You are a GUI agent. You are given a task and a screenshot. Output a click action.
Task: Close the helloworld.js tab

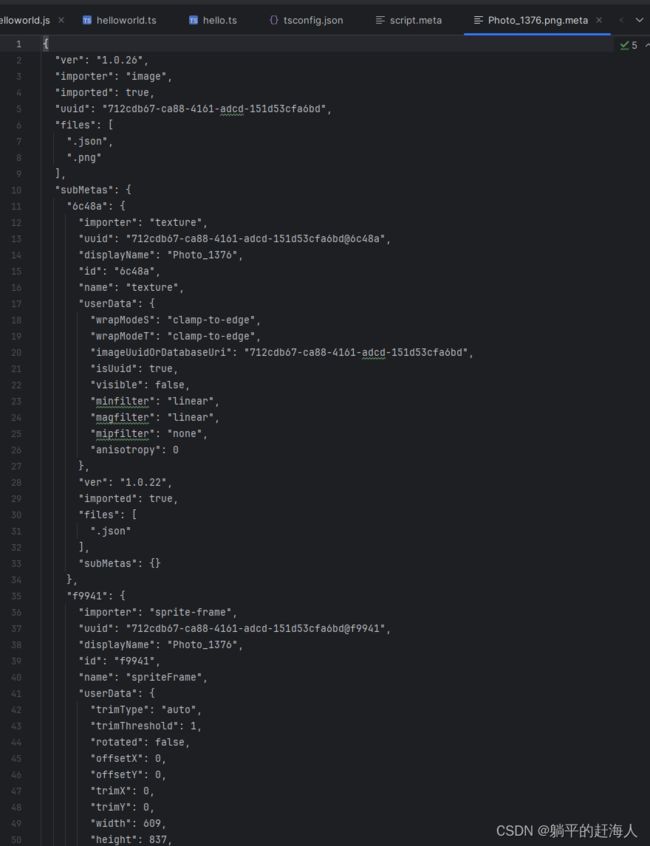[61, 20]
